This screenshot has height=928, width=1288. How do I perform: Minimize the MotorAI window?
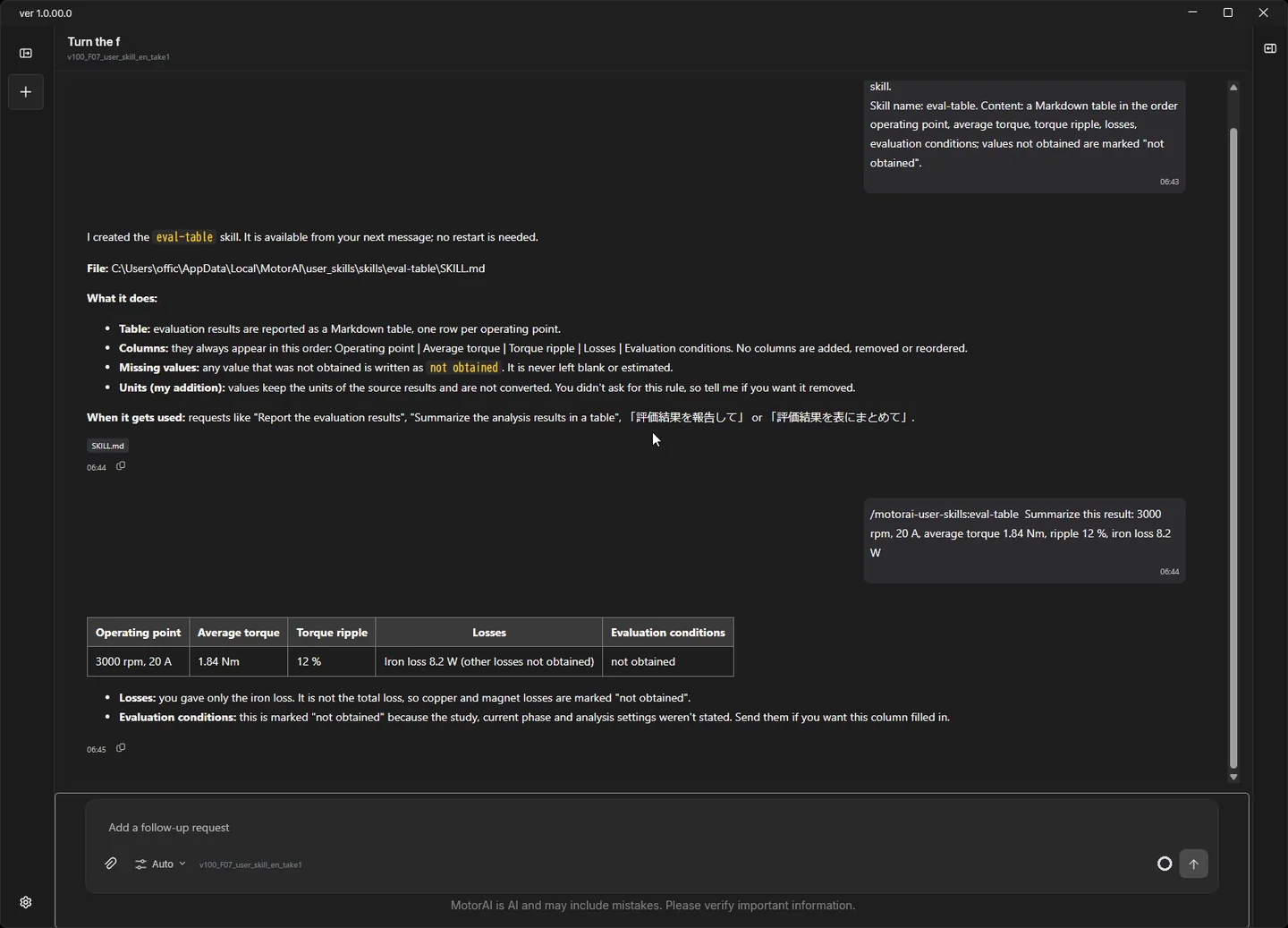(x=1192, y=13)
